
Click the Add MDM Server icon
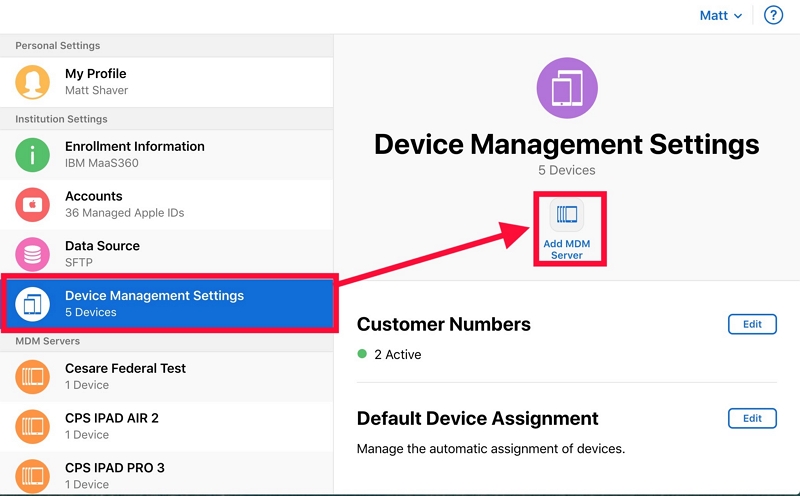[566, 214]
